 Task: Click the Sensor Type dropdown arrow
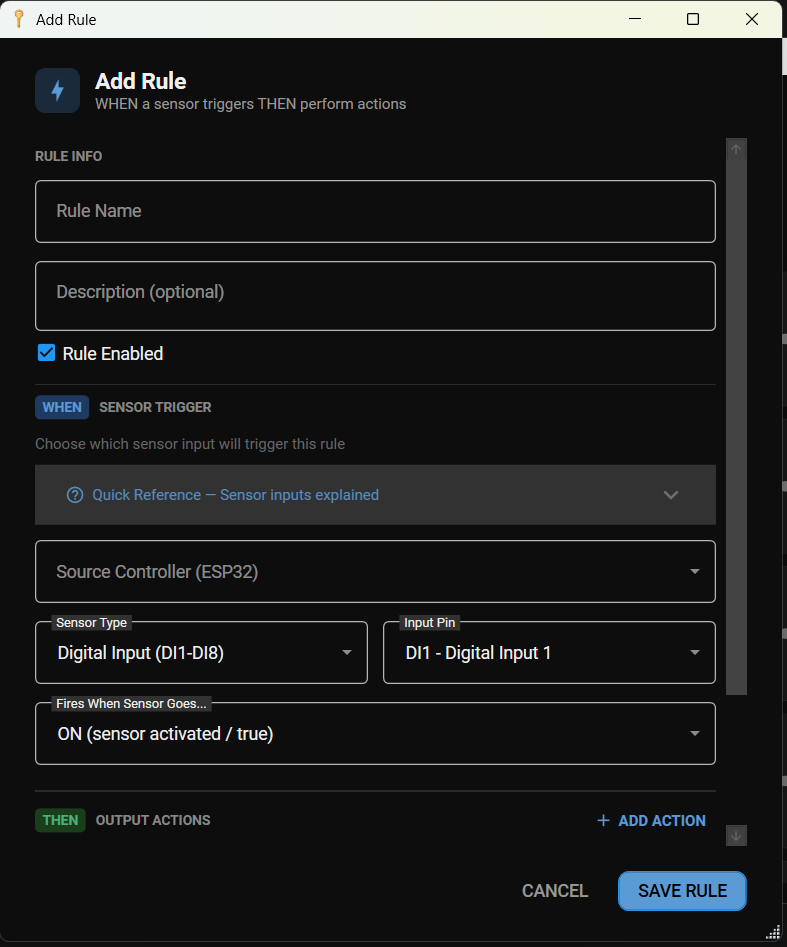click(347, 652)
